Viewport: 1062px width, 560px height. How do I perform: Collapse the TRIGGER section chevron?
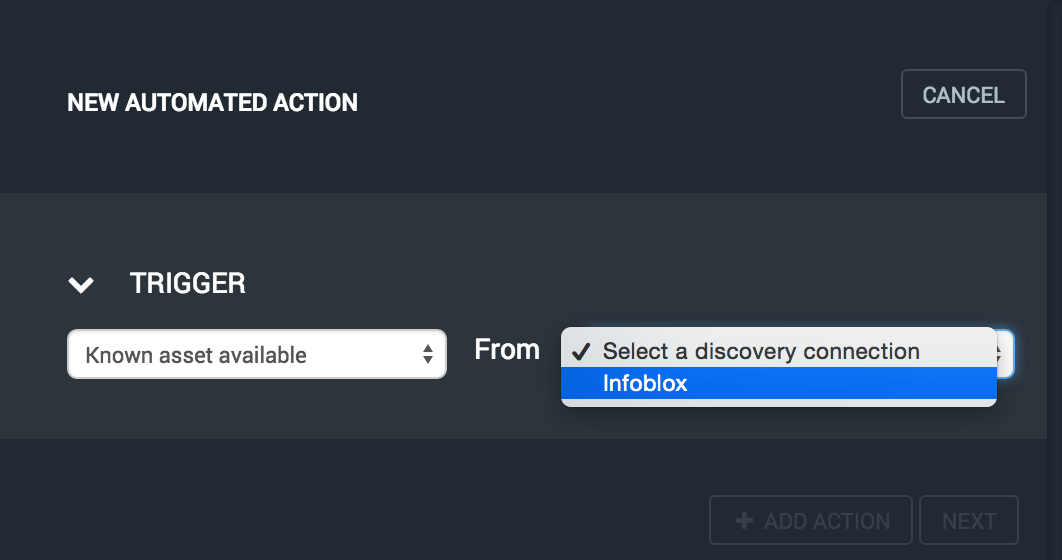pyautogui.click(x=81, y=285)
